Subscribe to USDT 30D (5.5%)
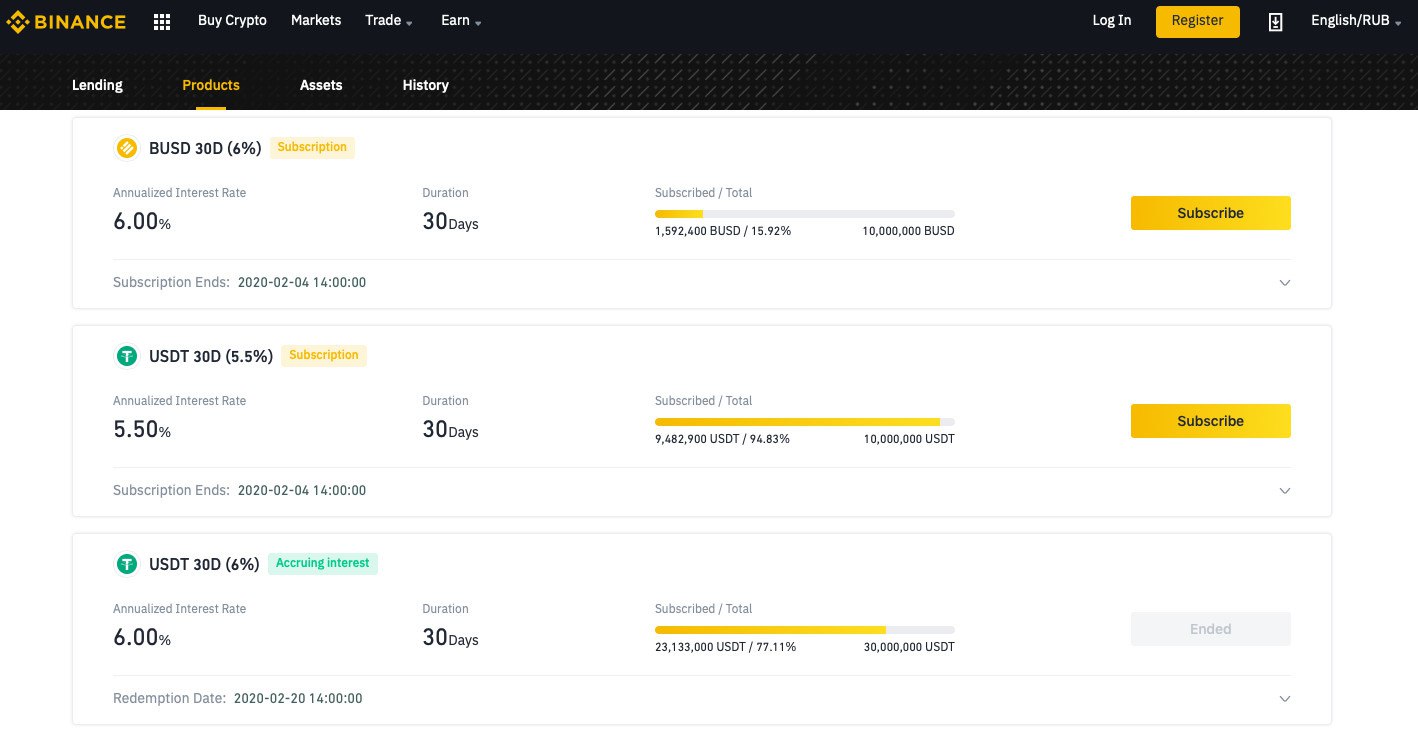The height and width of the screenshot is (734, 1418). 1211,421
